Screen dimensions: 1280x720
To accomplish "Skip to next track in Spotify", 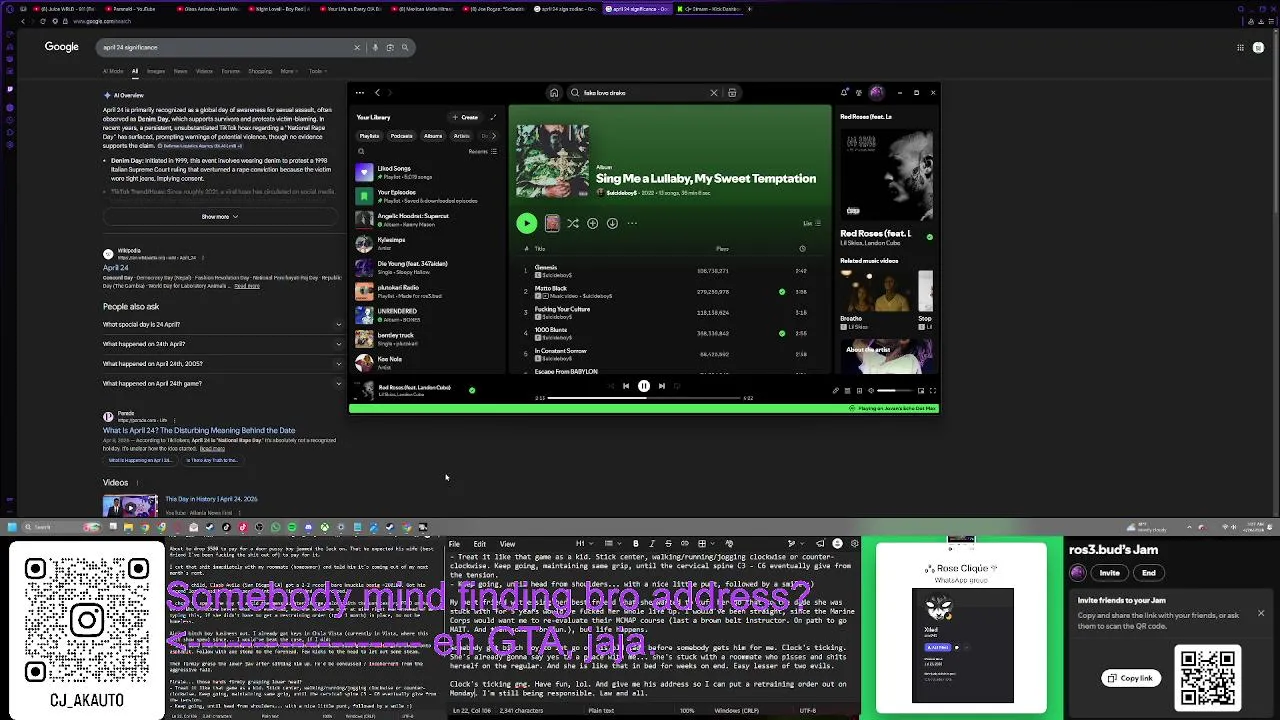I will 661,386.
